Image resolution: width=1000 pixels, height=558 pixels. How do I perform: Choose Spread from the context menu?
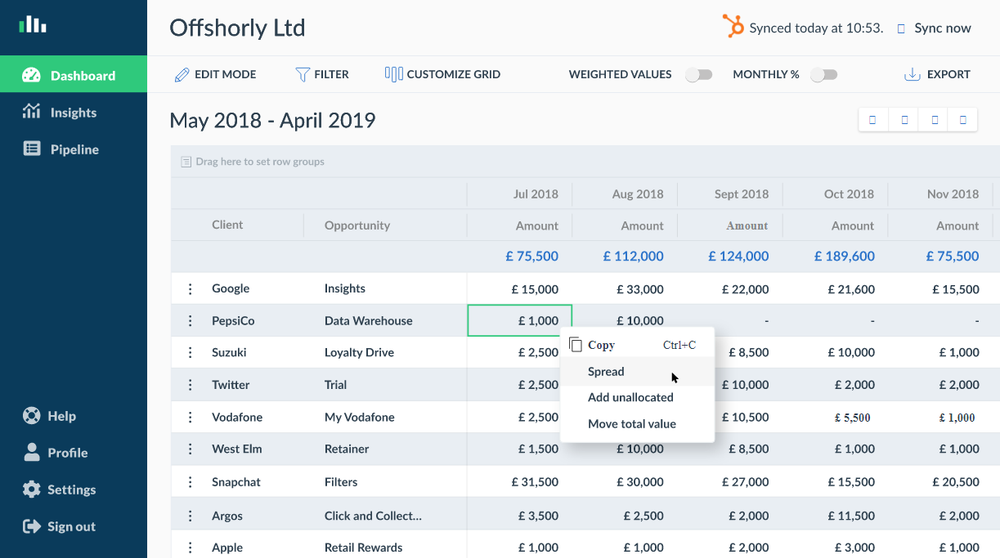tap(637, 371)
